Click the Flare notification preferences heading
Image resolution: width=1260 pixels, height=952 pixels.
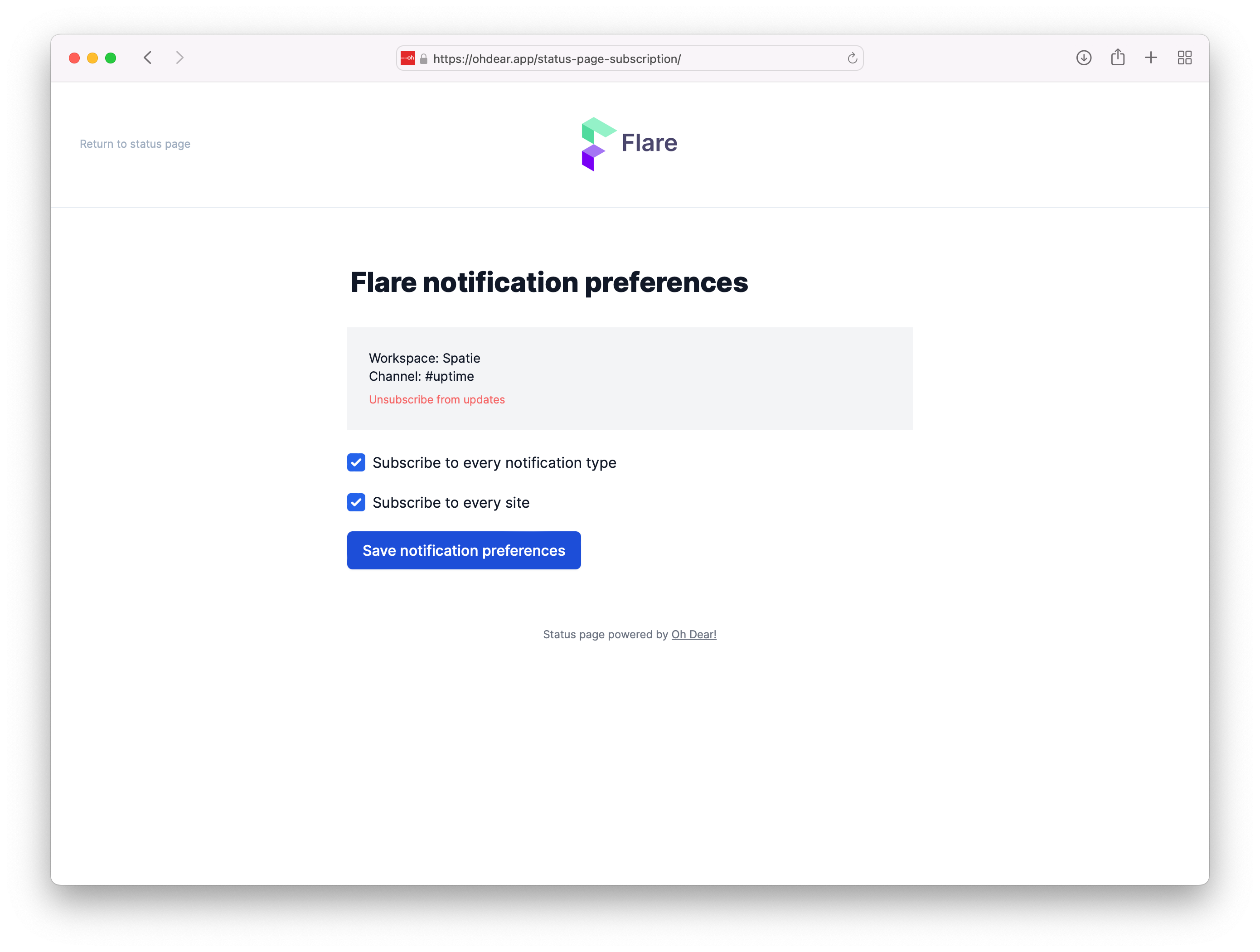pyautogui.click(x=549, y=282)
